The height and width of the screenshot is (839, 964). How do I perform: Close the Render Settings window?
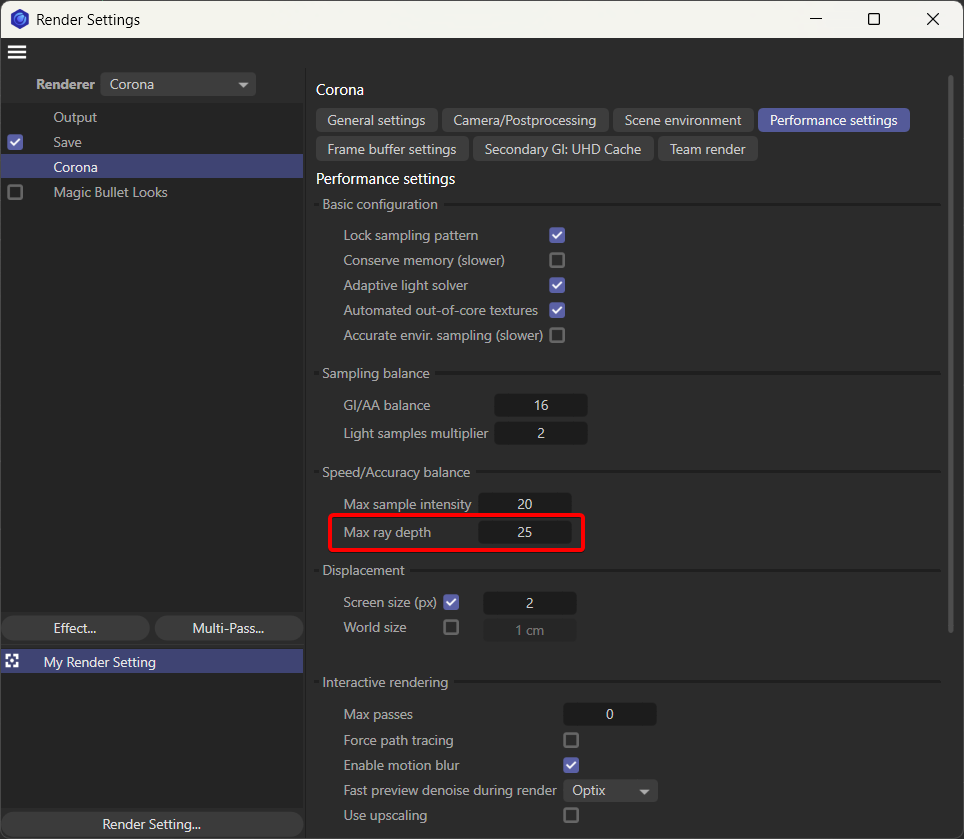(933, 20)
